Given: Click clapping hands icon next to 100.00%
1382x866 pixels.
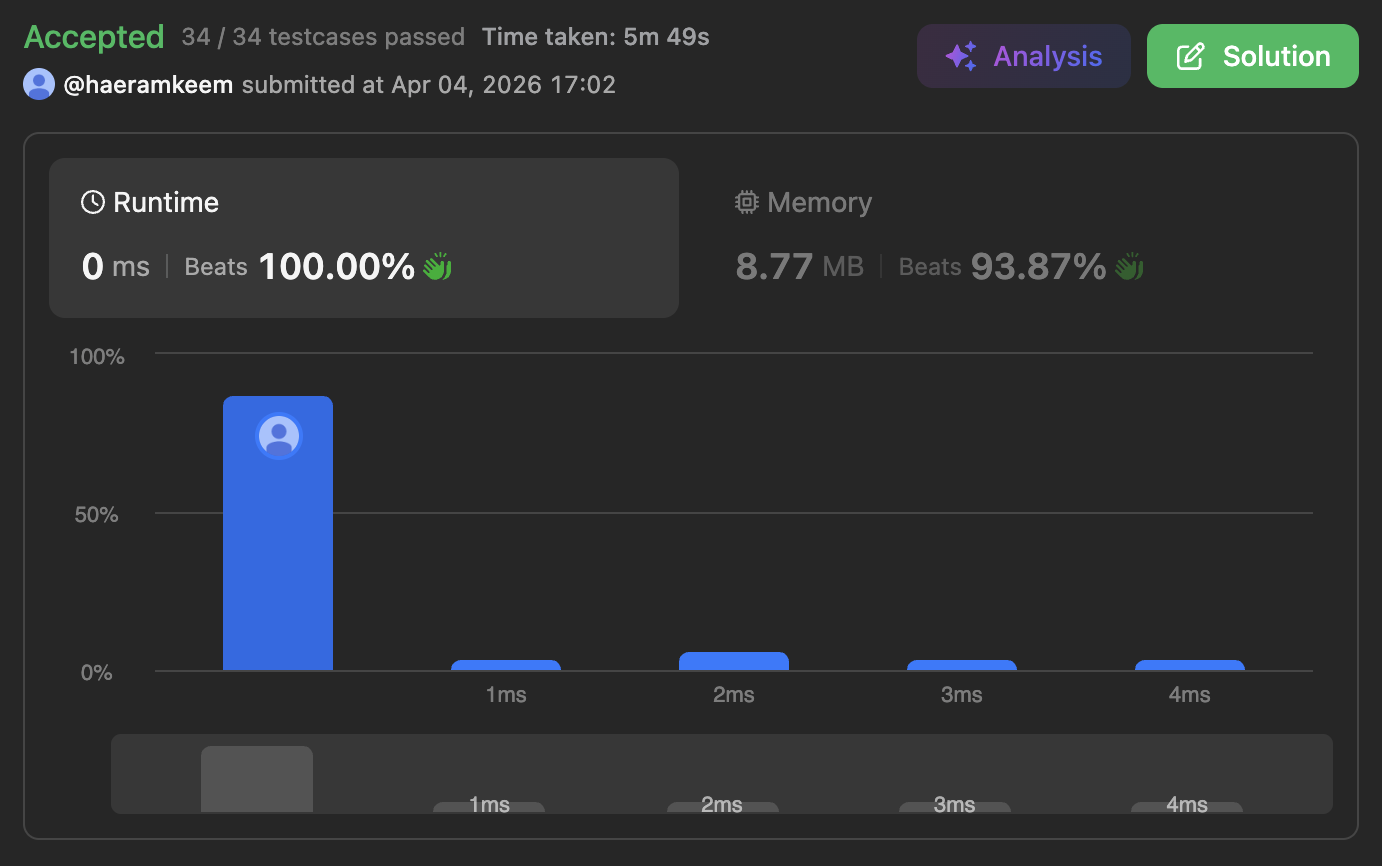Looking at the screenshot, I should 437,267.
